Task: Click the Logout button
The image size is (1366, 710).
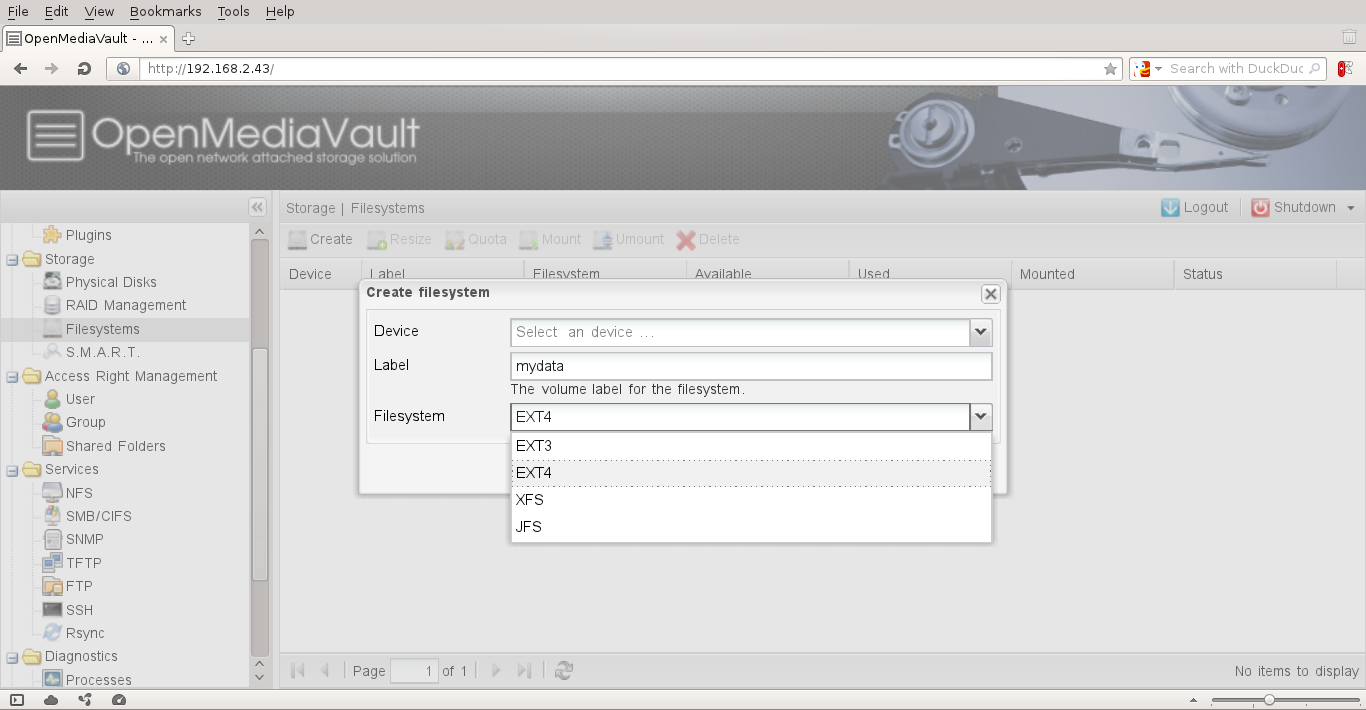Action: click(x=1194, y=207)
